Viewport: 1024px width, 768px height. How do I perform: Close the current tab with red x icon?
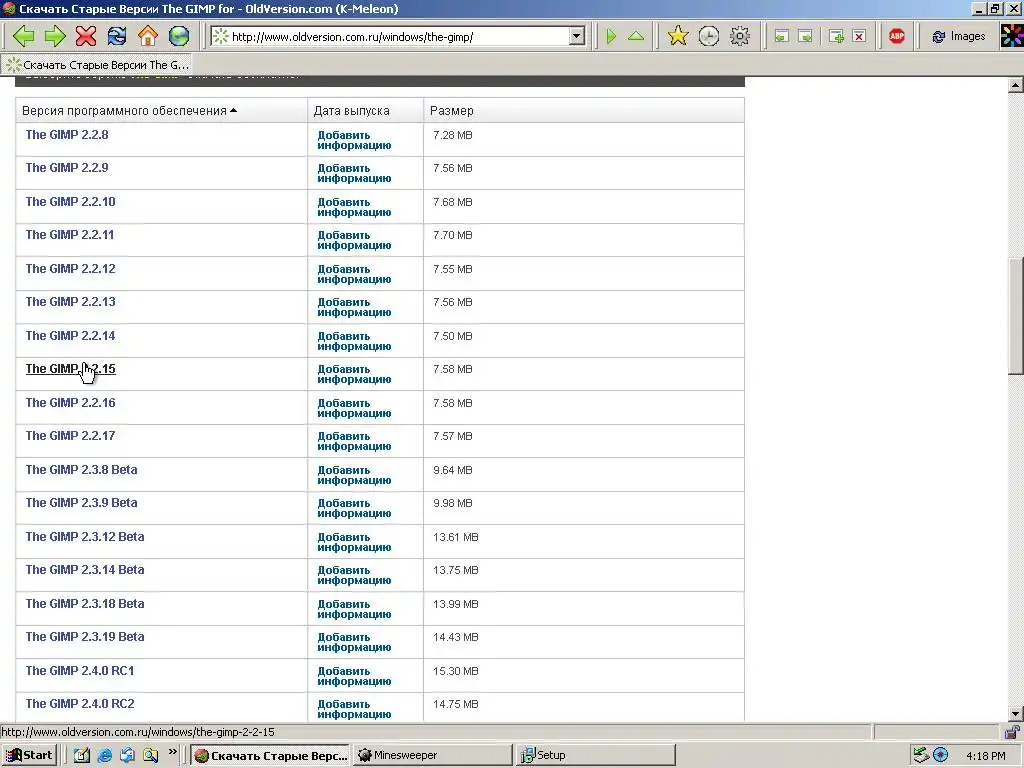pyautogui.click(x=860, y=37)
